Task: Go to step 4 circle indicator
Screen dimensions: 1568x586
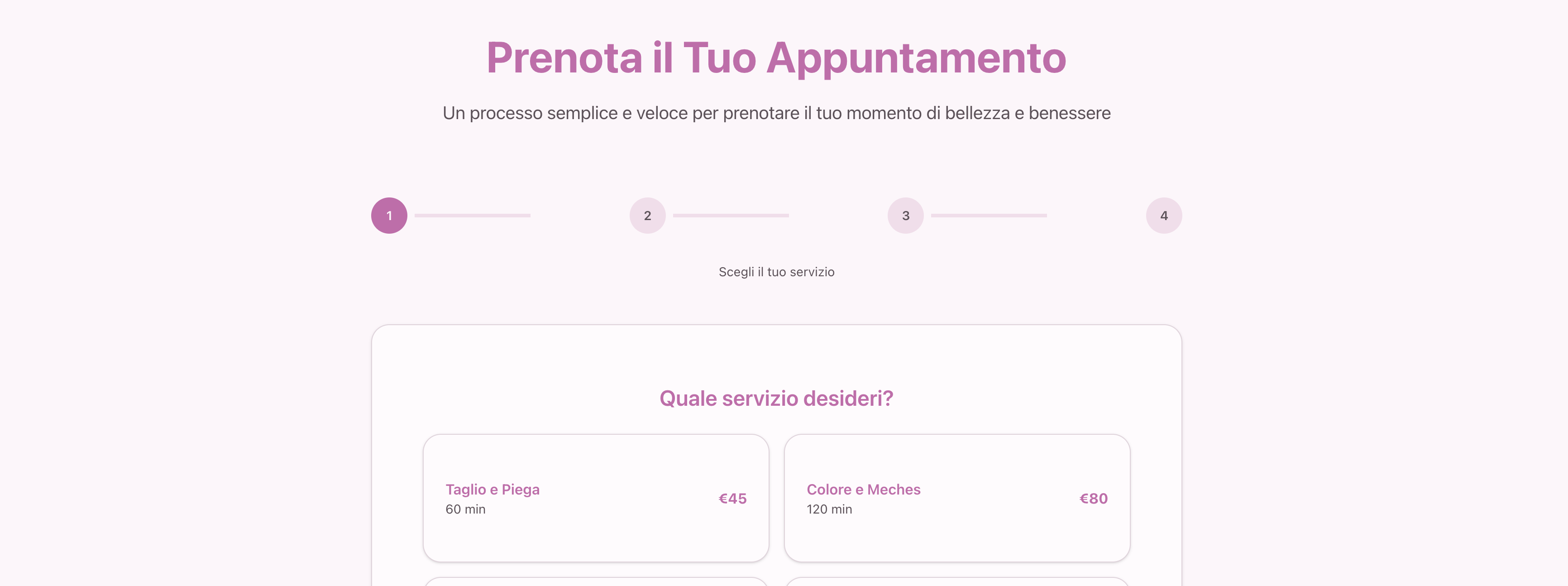Action: (x=1163, y=216)
